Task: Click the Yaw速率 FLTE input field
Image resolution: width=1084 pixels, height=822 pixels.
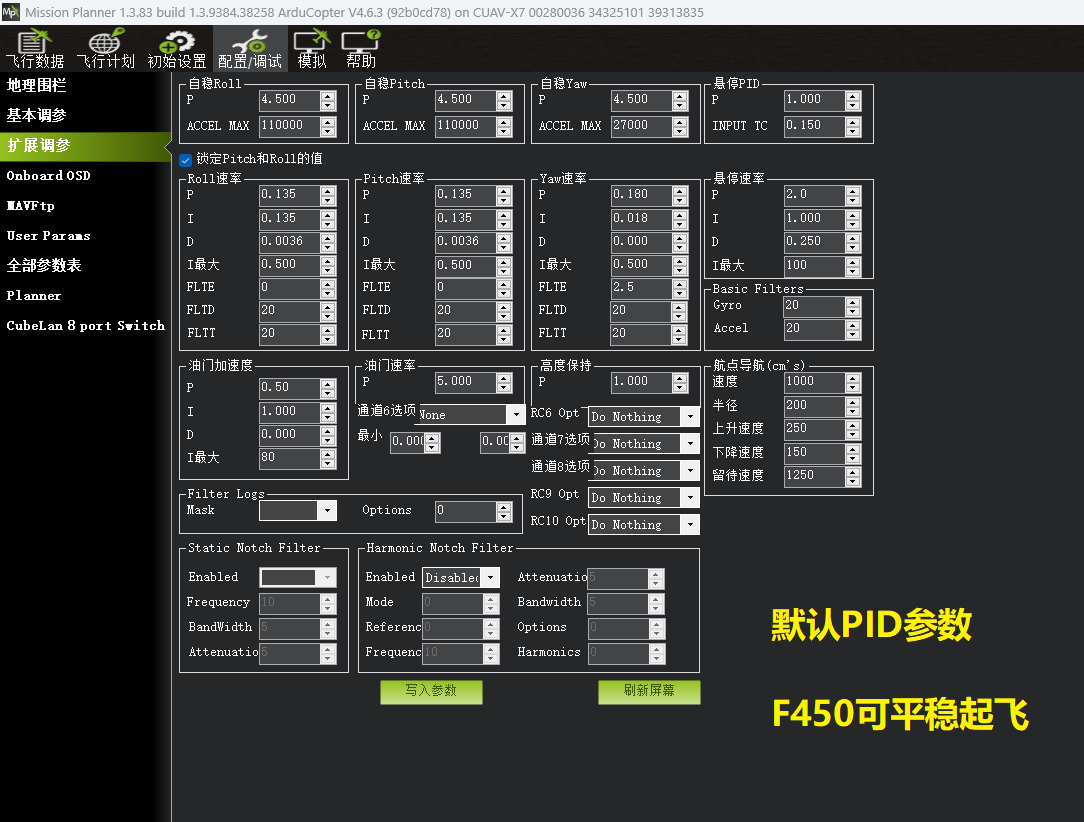Action: coord(640,288)
